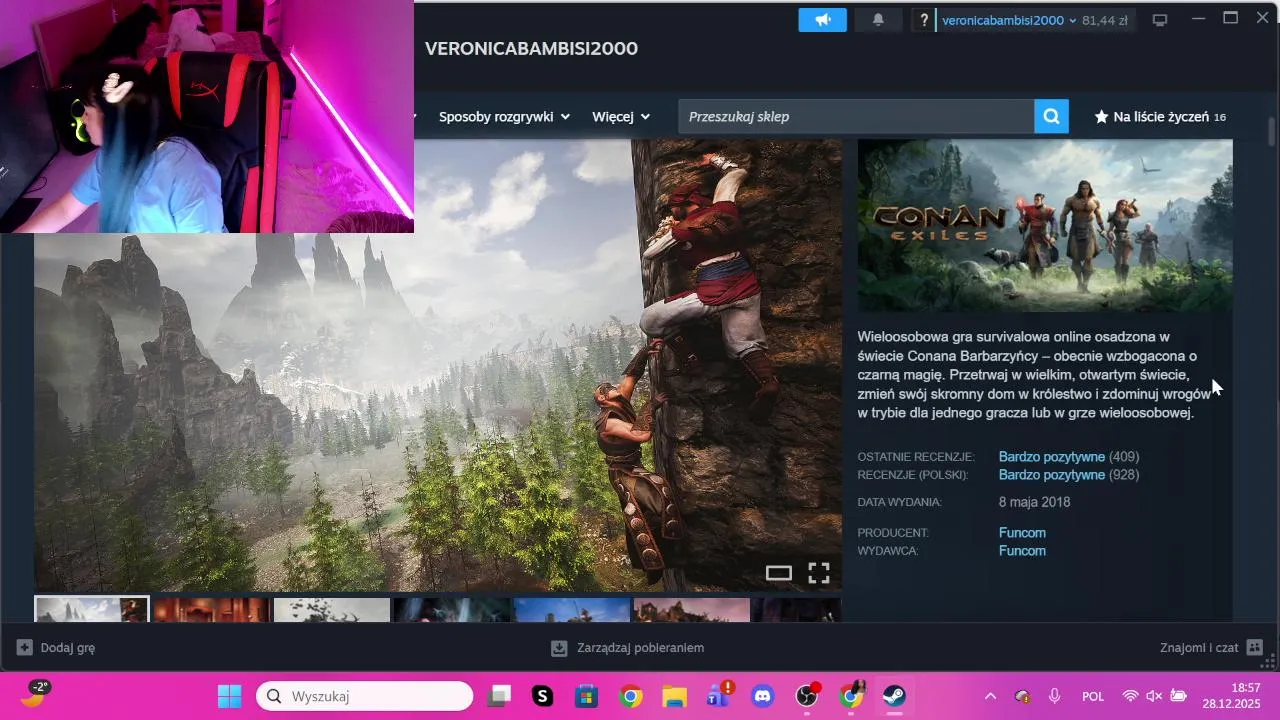This screenshot has width=1280, height=720.
Task: Click the Windows Wyszukaj search box
Action: click(x=364, y=696)
